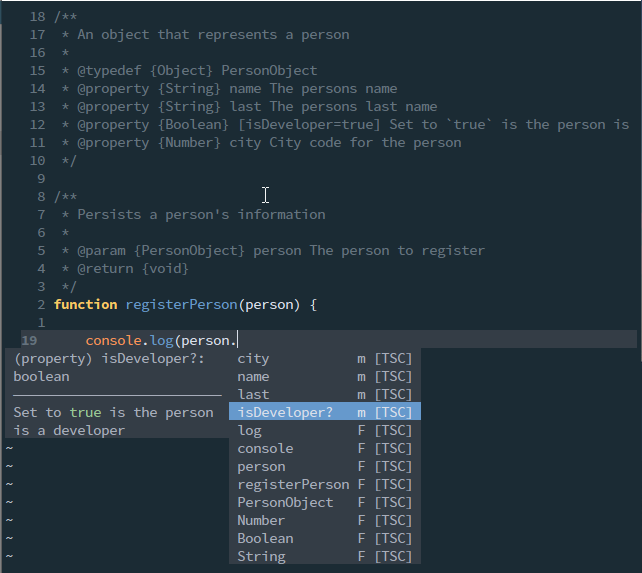This screenshot has height=573, width=642.
Task: Click the '[TSC]' tag beside 'city'
Action: 393,358
